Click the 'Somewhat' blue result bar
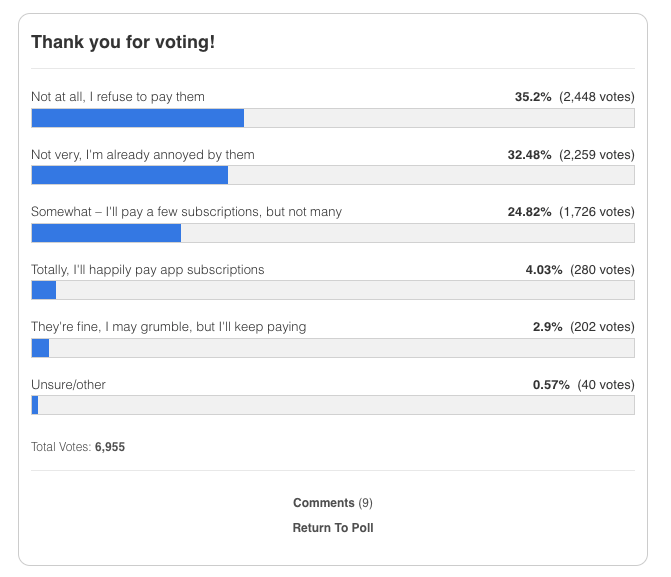Viewport: 671px width, 577px height. point(106,233)
